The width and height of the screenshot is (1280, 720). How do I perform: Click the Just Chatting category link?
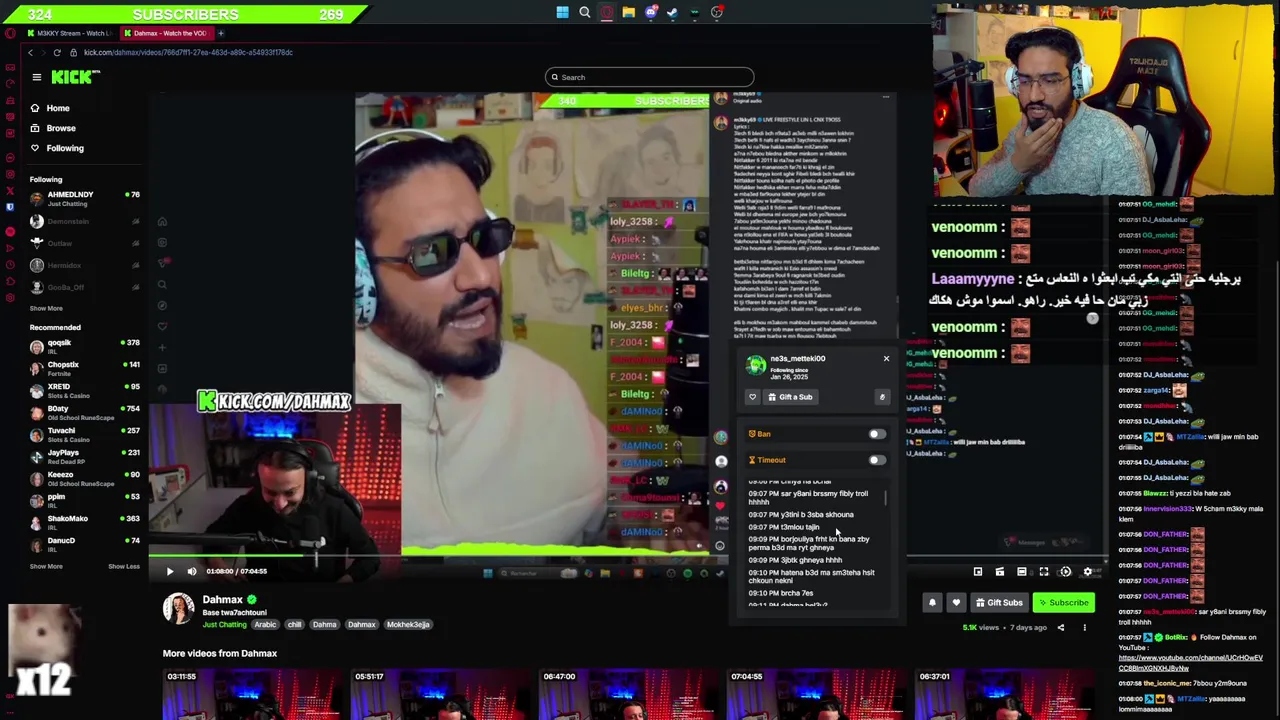point(225,625)
